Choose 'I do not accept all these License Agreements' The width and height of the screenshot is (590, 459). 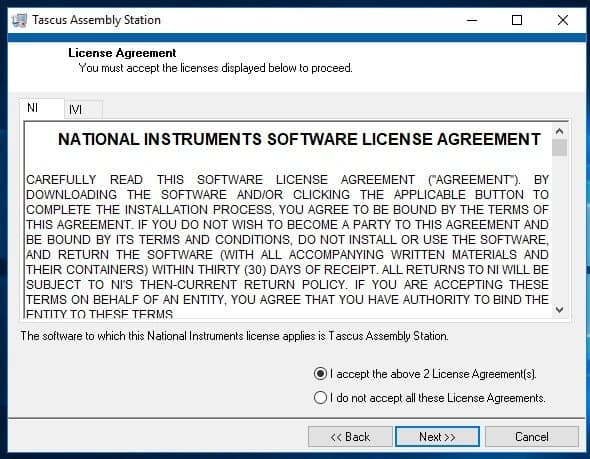[x=429, y=398]
